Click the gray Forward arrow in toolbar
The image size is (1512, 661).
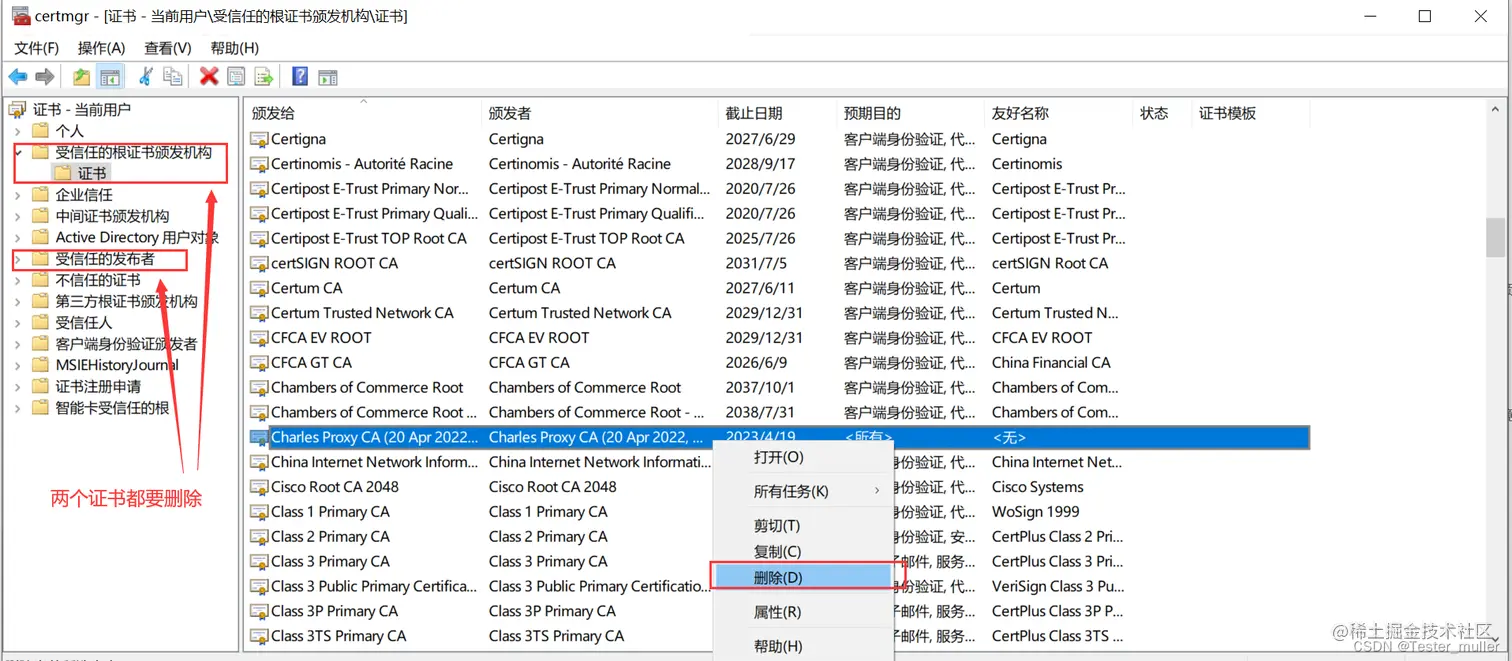tap(45, 77)
